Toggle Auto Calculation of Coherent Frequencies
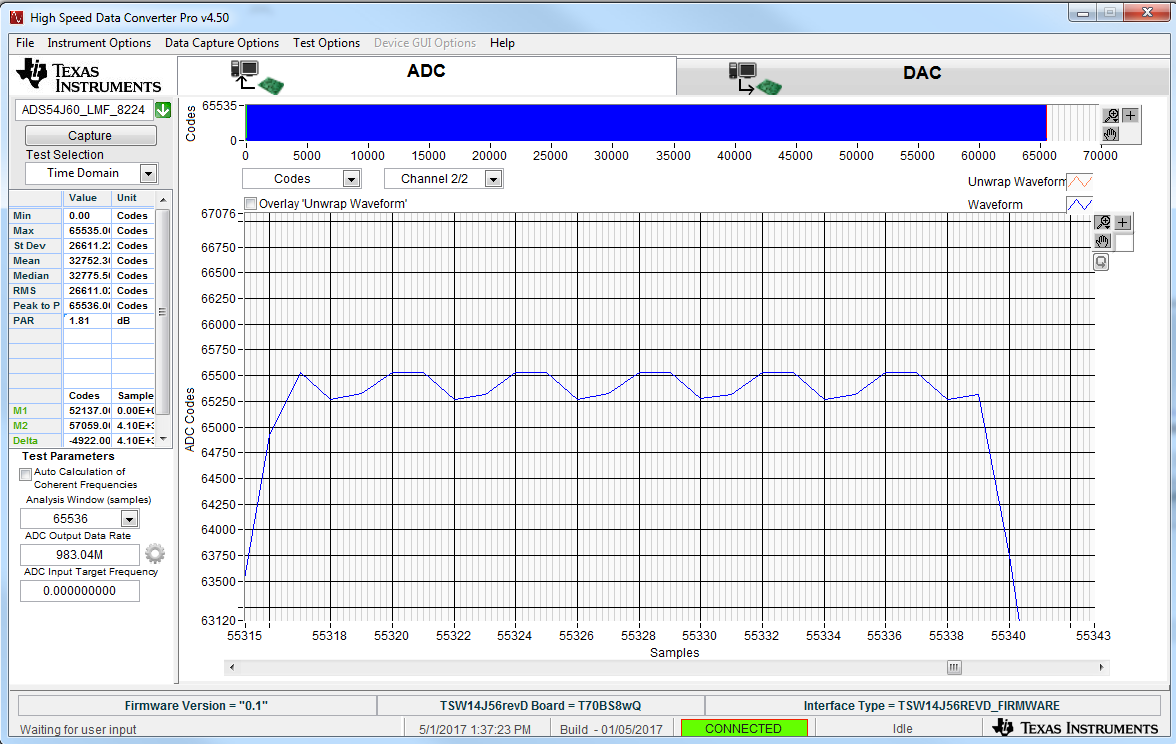 click(26, 474)
